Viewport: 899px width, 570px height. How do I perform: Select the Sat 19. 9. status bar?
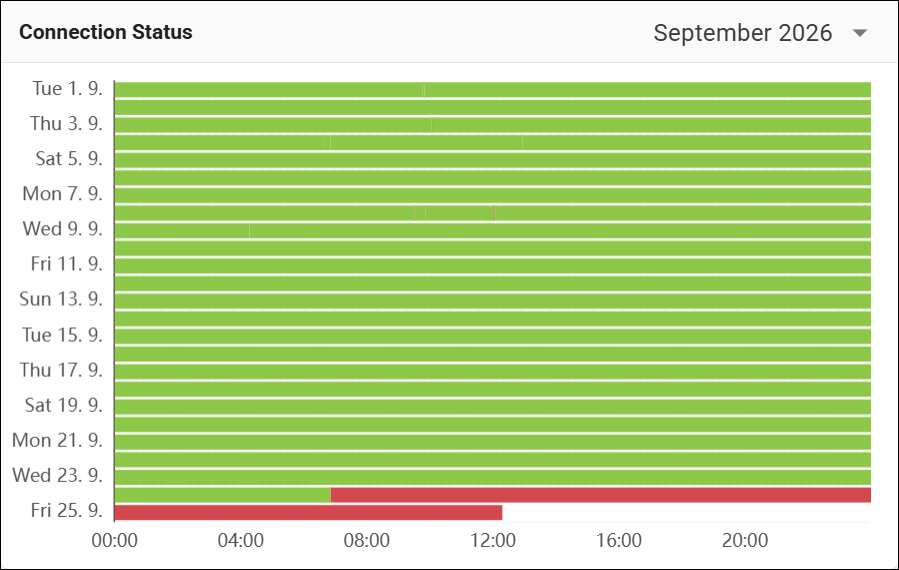(493, 407)
